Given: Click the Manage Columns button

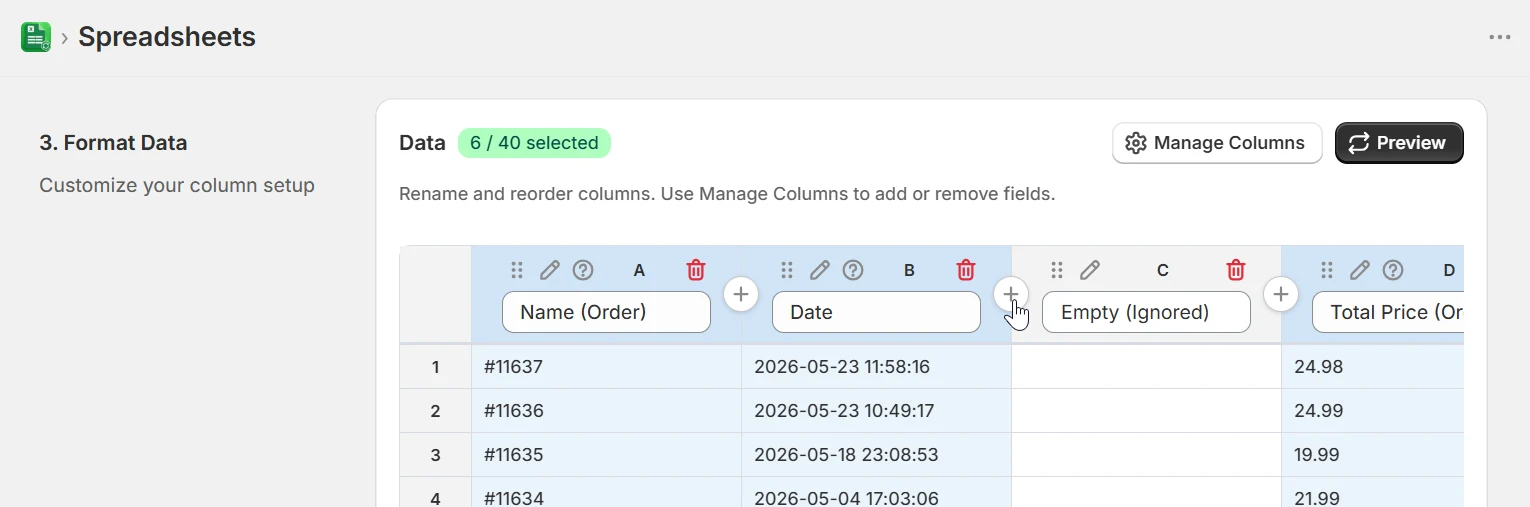Looking at the screenshot, I should click(1217, 143).
